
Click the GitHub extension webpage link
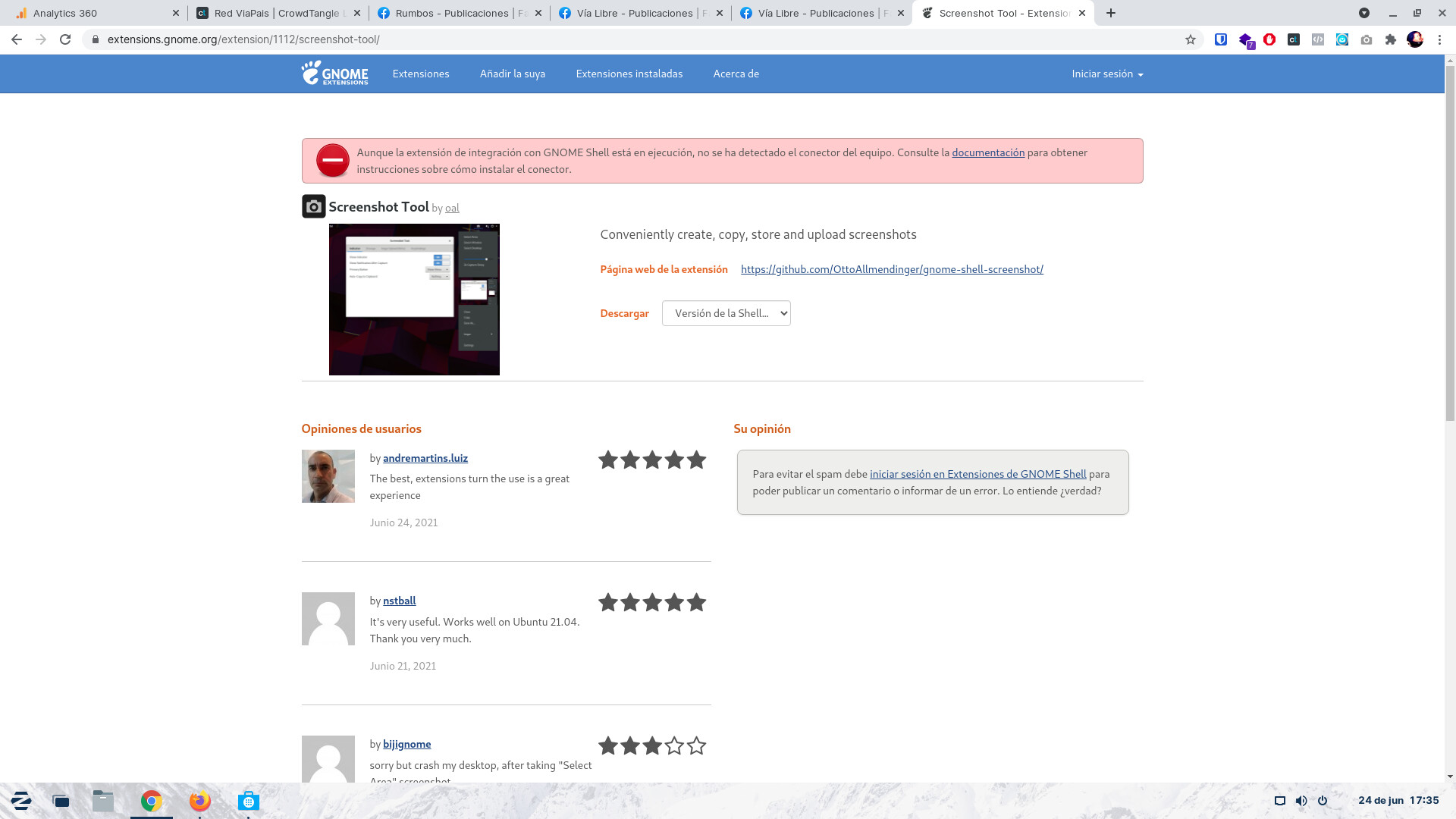pos(892,269)
